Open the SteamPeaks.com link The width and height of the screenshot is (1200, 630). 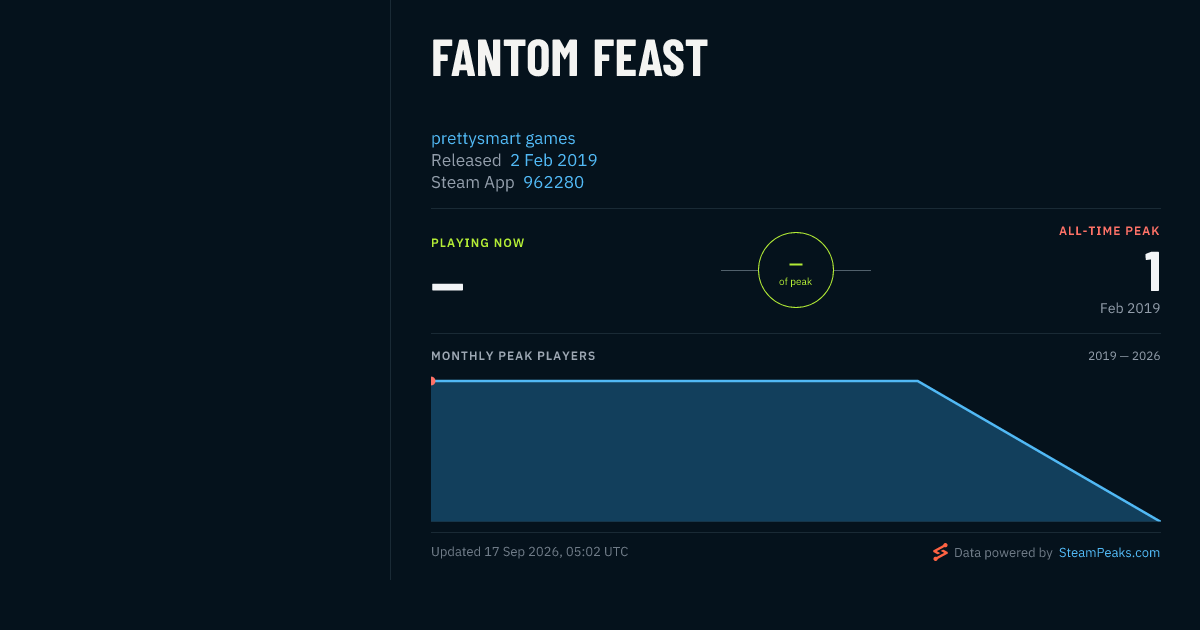1109,552
